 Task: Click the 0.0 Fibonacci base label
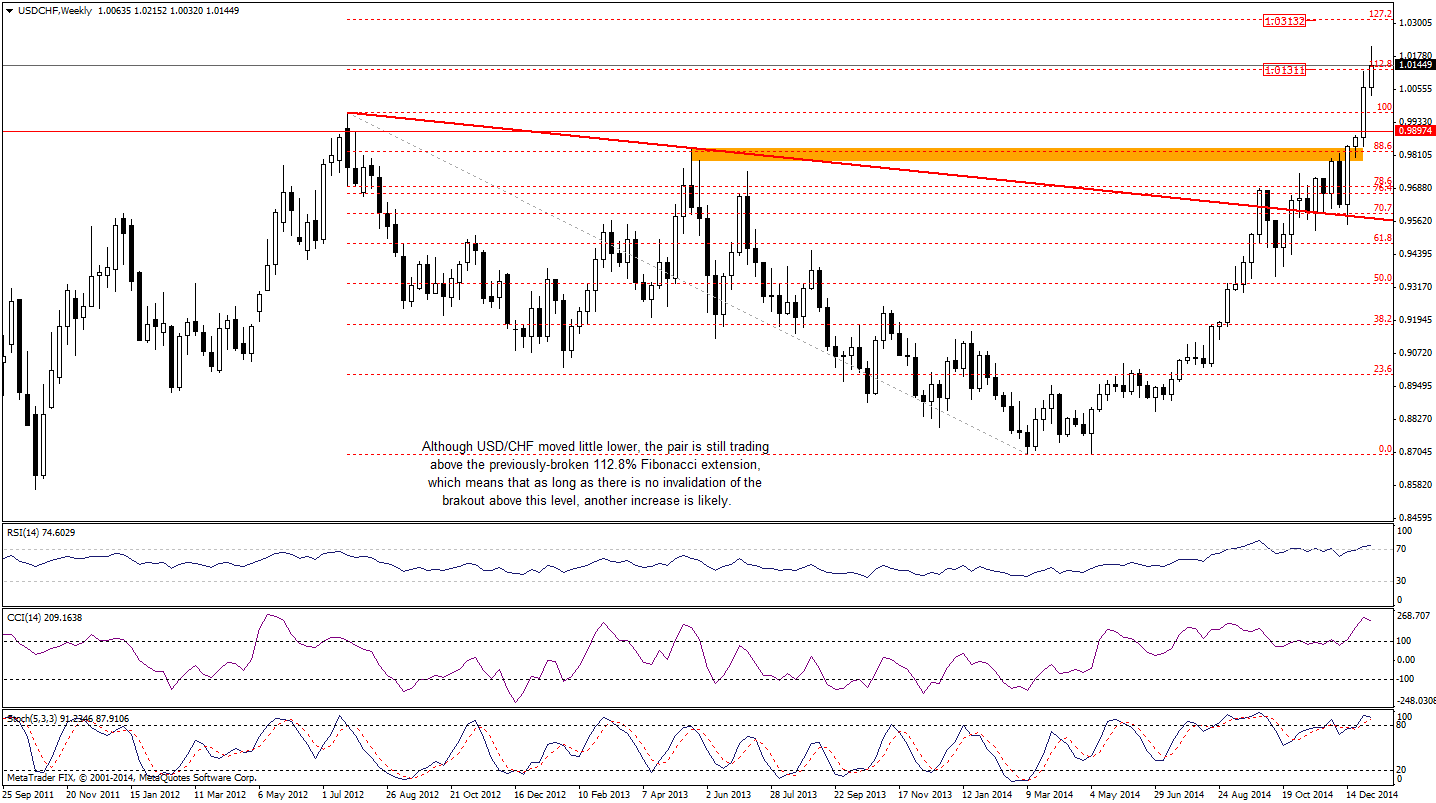click(1385, 449)
